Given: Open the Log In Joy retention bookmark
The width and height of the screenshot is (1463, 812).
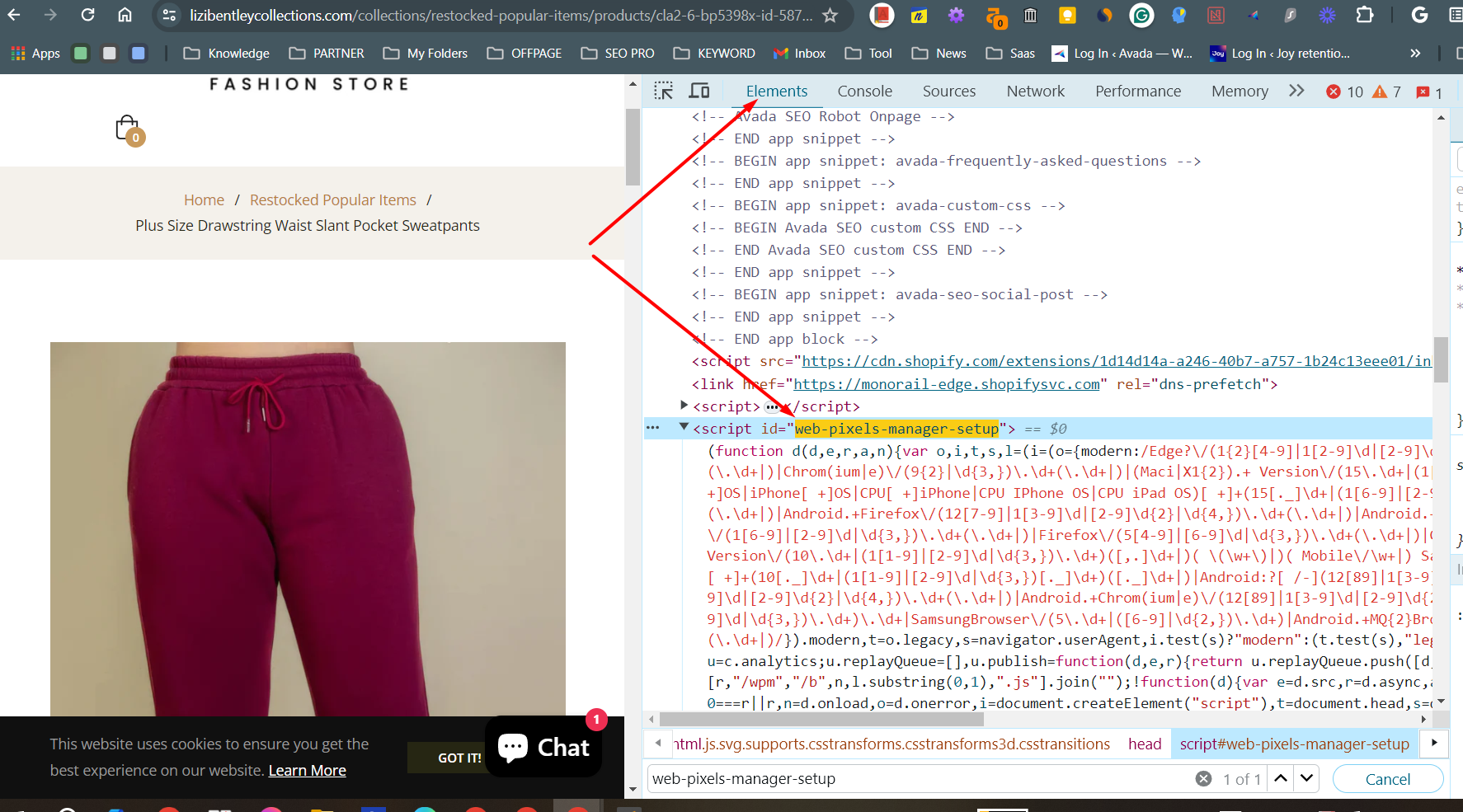Looking at the screenshot, I should pos(1280,54).
